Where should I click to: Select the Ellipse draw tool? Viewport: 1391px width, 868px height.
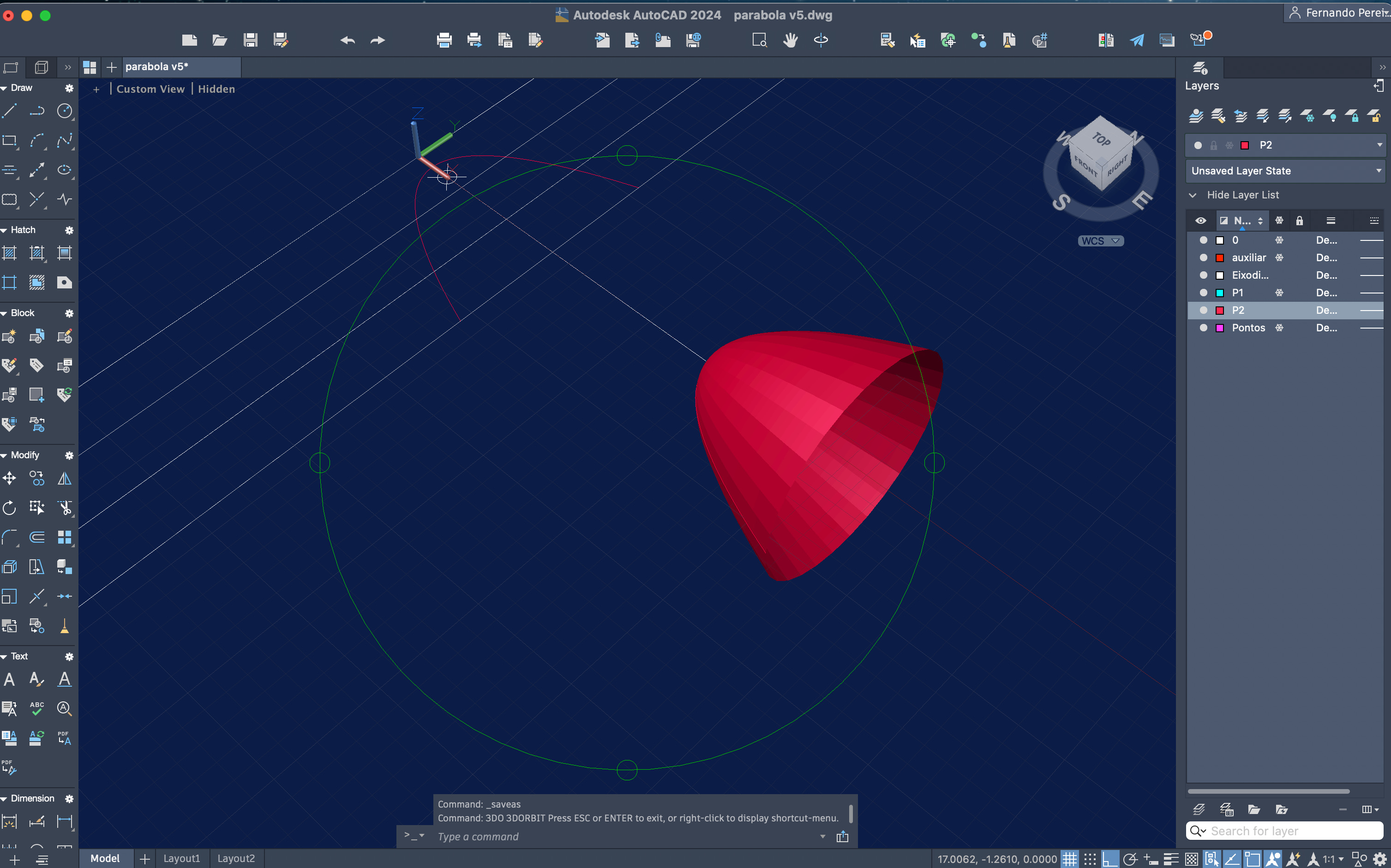tap(65, 170)
